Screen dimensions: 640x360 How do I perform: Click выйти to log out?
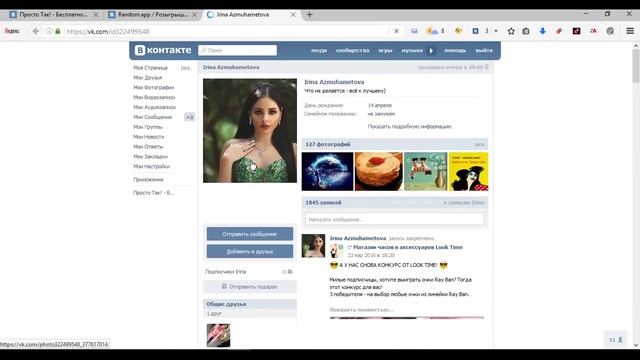(x=484, y=51)
